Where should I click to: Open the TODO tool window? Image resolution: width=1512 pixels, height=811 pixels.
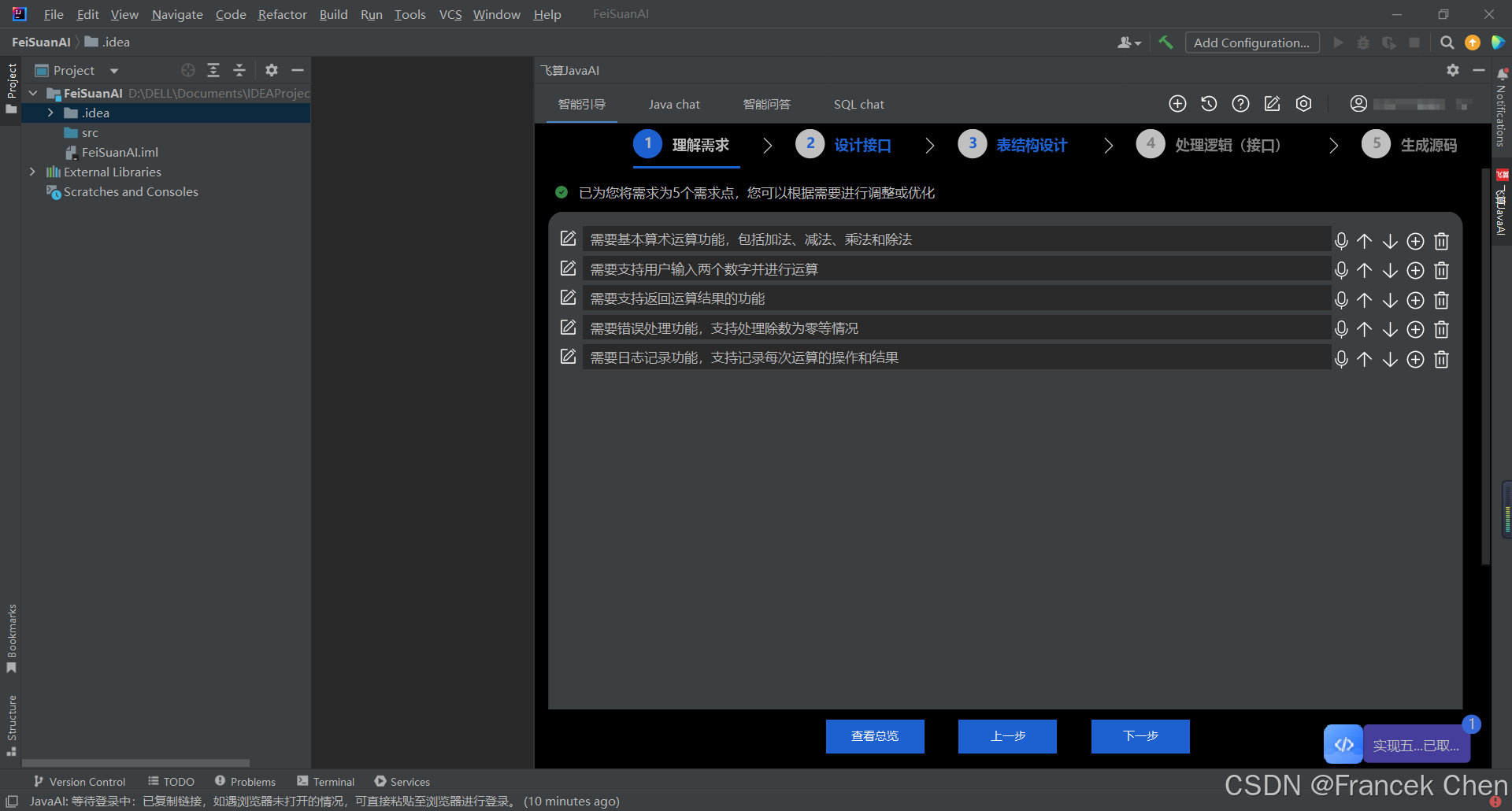(171, 781)
